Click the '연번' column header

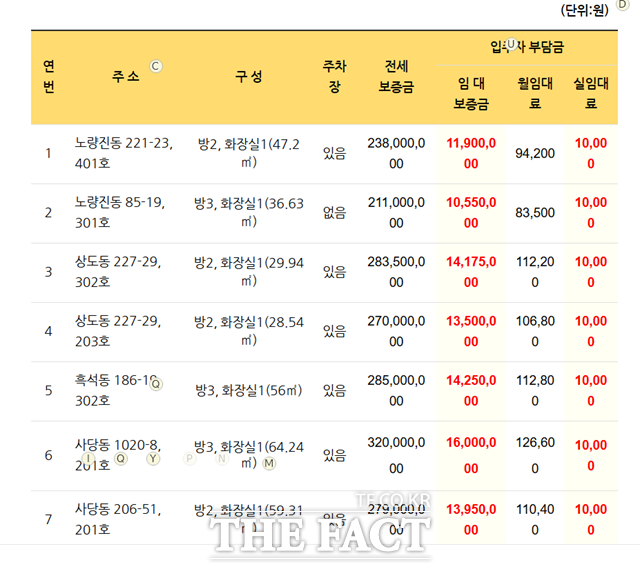(x=49, y=76)
